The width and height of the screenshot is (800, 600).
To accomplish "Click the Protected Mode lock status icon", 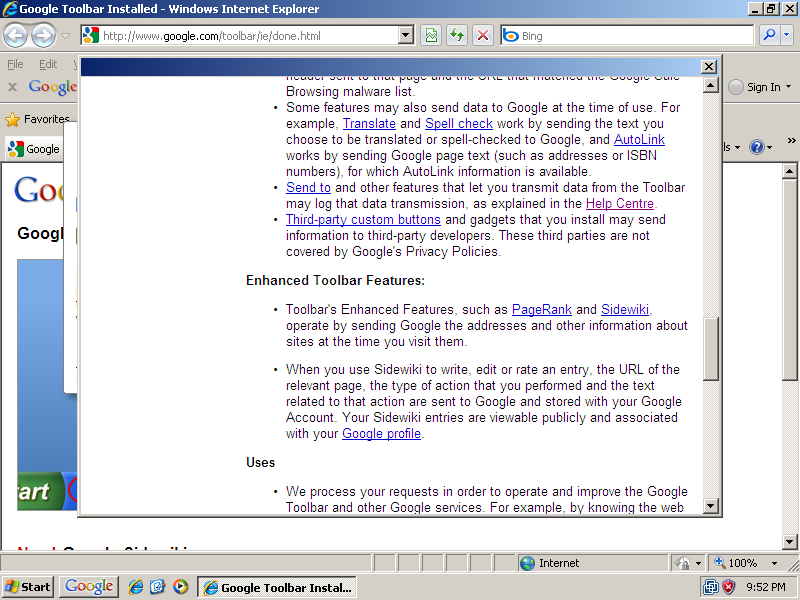I will 682,563.
